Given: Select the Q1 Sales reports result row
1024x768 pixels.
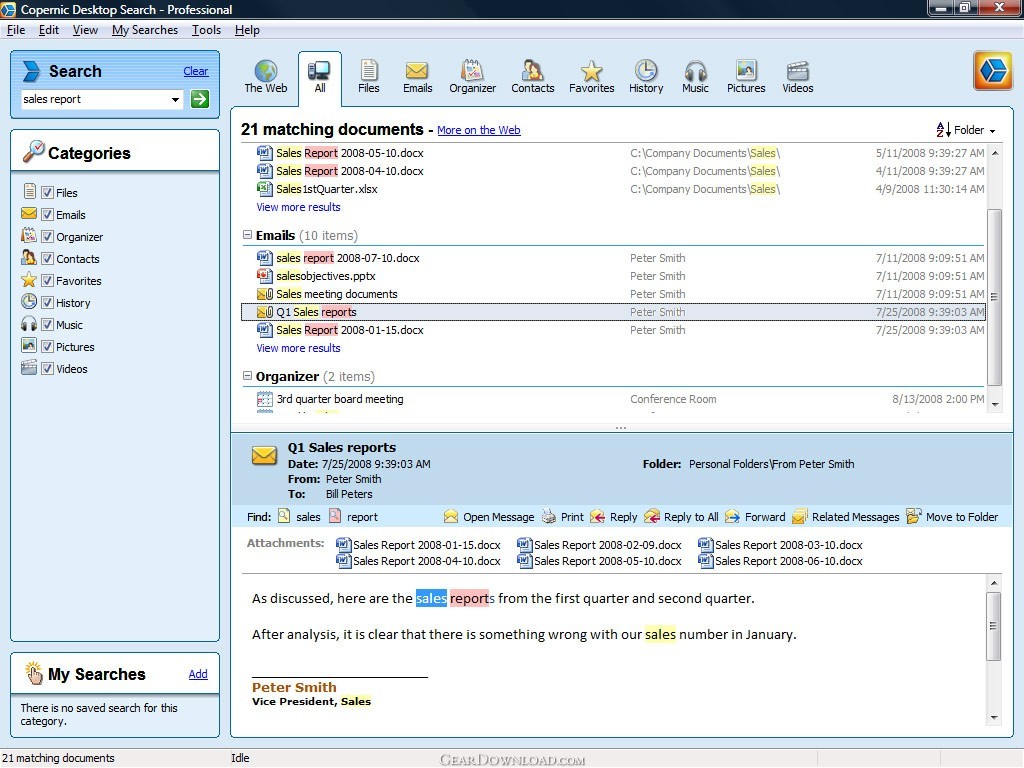Looking at the screenshot, I should pos(613,312).
